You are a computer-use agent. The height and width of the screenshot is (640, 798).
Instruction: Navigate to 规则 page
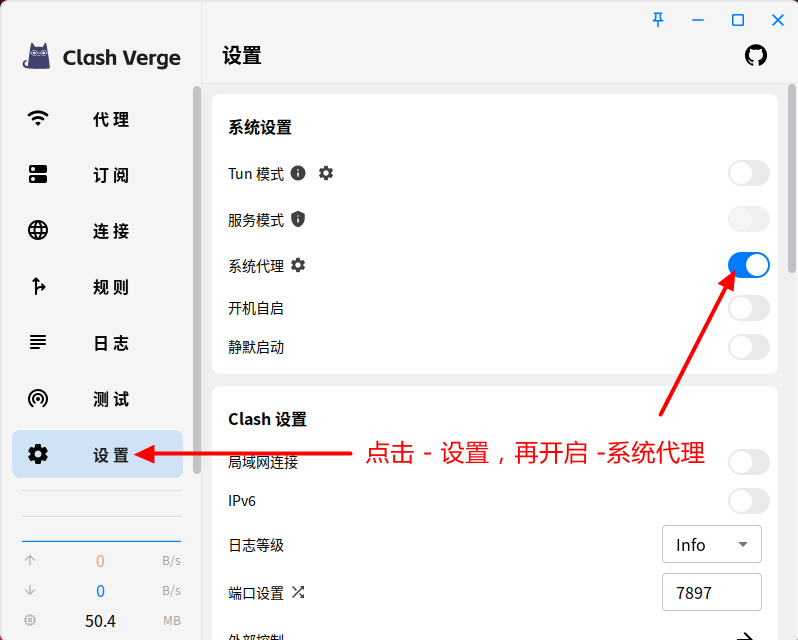click(97, 286)
